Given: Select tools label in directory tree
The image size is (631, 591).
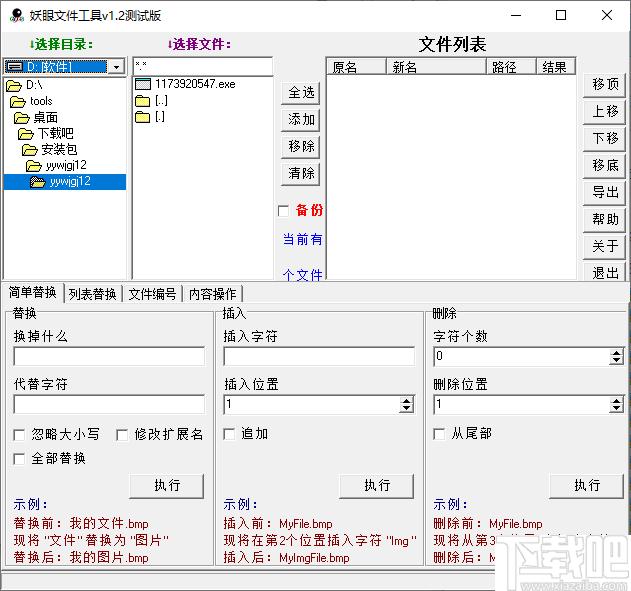Looking at the screenshot, I should click(41, 101).
